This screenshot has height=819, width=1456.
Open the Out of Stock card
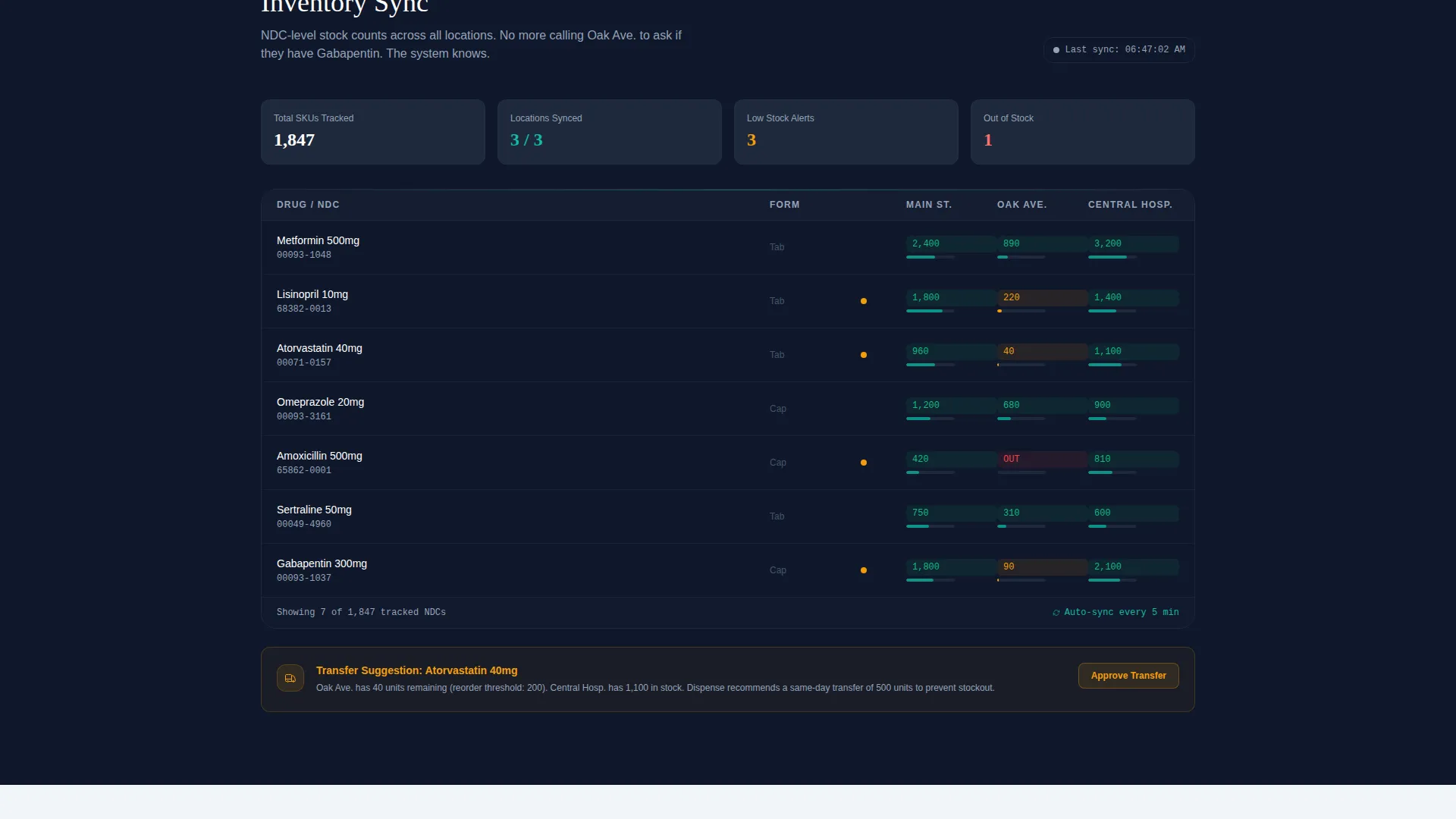point(1083,132)
